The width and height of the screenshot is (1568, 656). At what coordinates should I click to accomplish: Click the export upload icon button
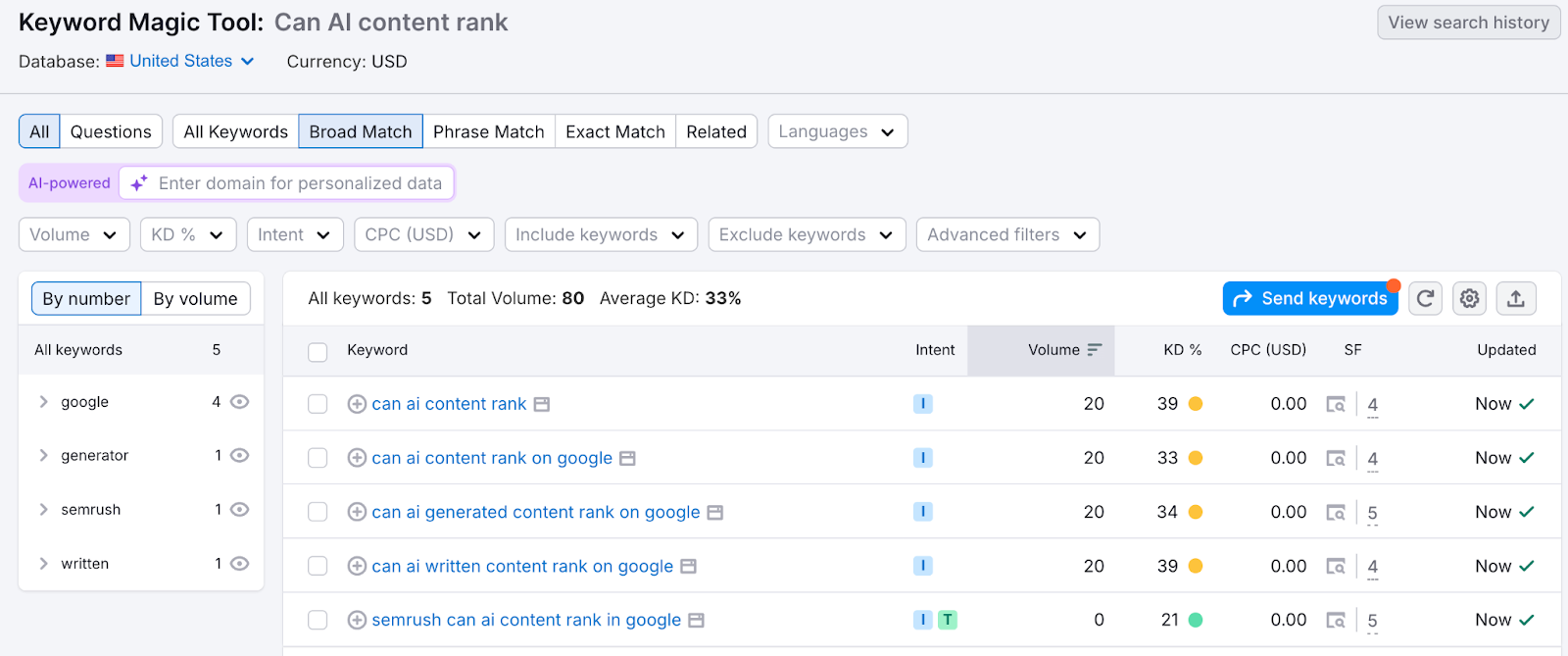pos(1515,299)
